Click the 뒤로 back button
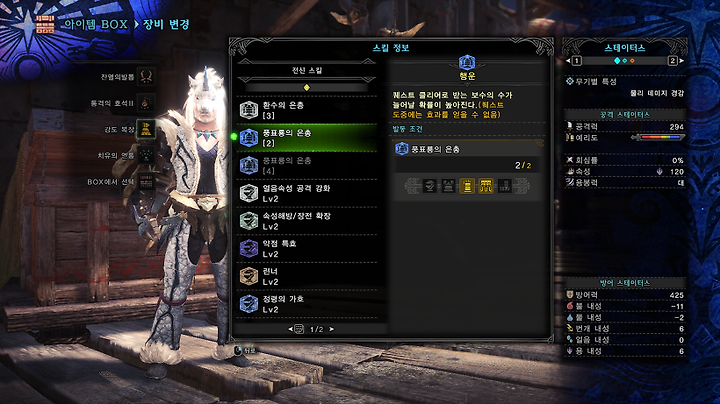 coord(245,351)
